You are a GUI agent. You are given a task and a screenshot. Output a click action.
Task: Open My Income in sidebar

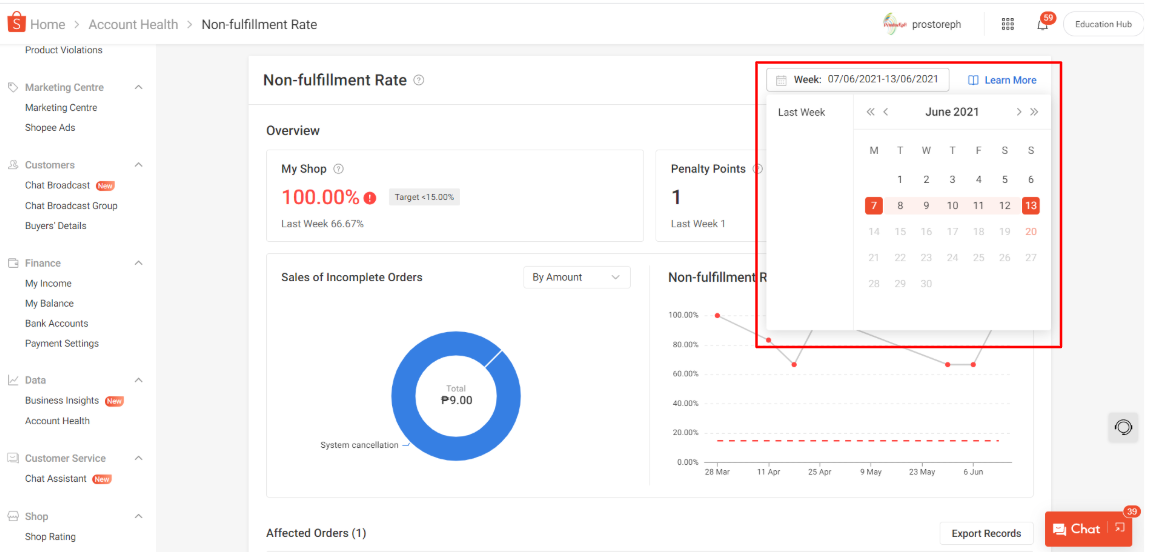[48, 284]
